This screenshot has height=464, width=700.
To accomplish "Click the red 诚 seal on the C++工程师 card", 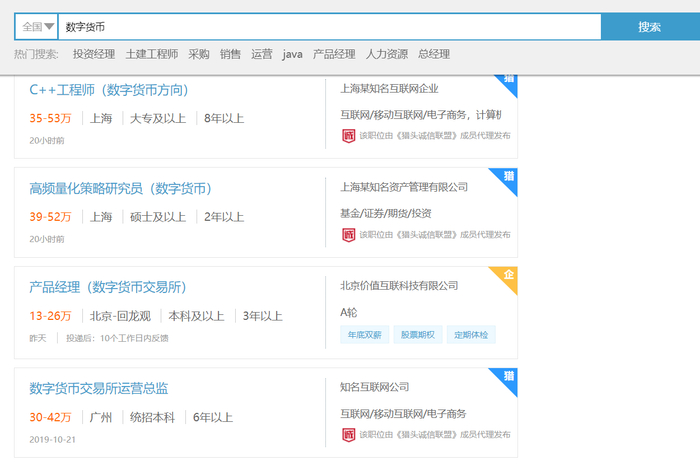I will pyautogui.click(x=349, y=136).
